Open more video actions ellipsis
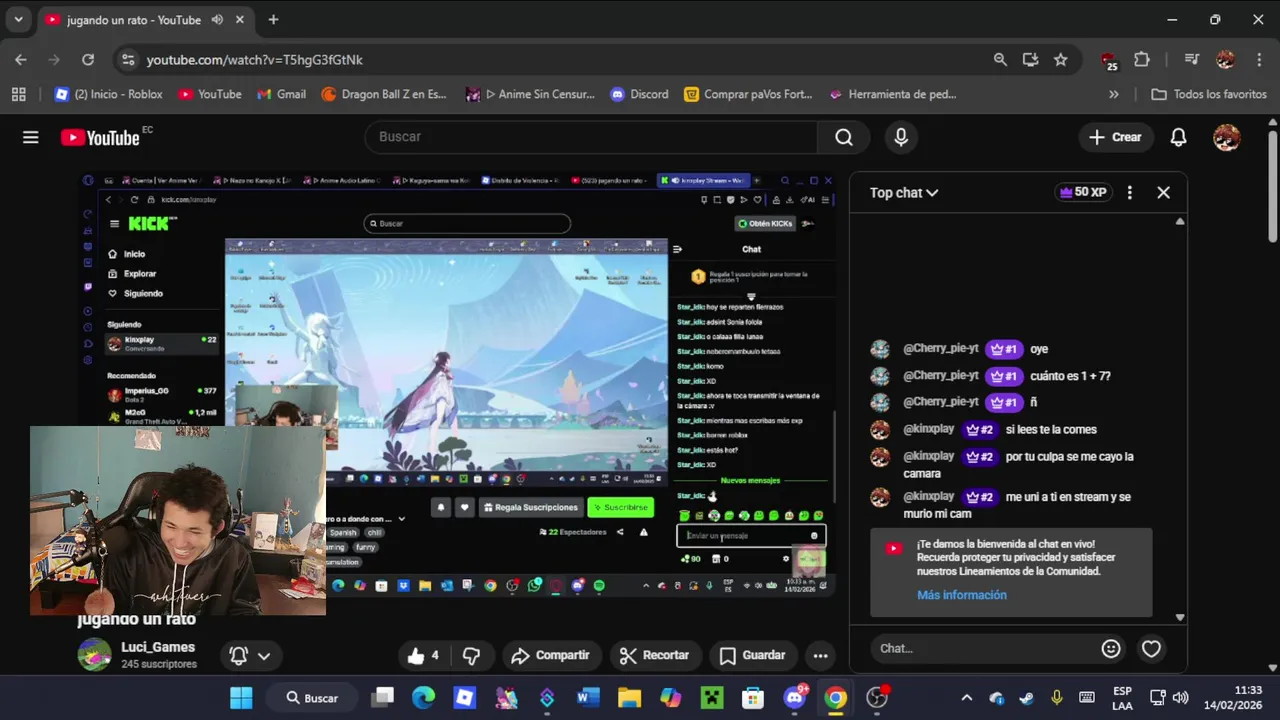This screenshot has height=720, width=1280. click(820, 655)
